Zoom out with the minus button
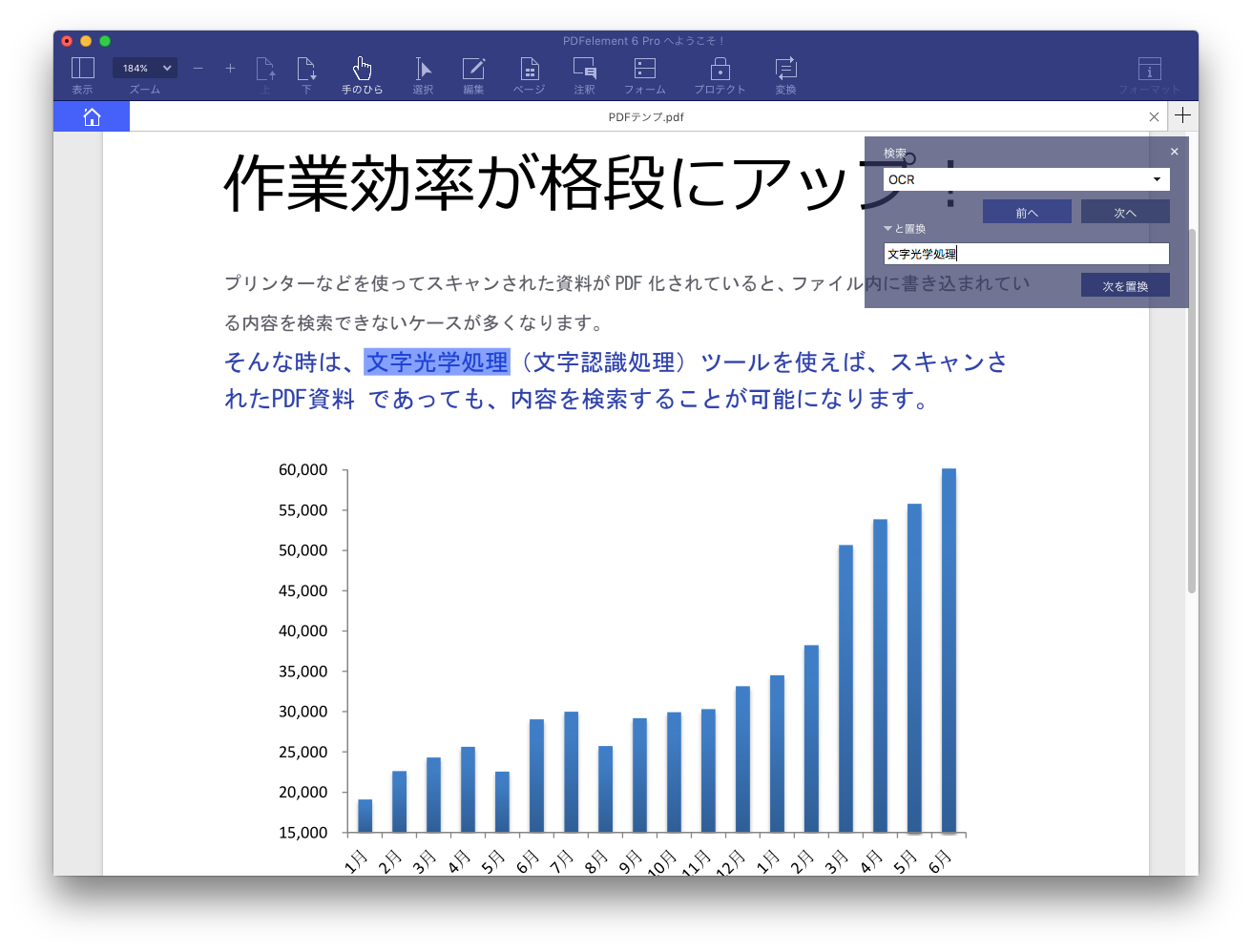Image resolution: width=1252 pixels, height=952 pixels. (x=198, y=69)
